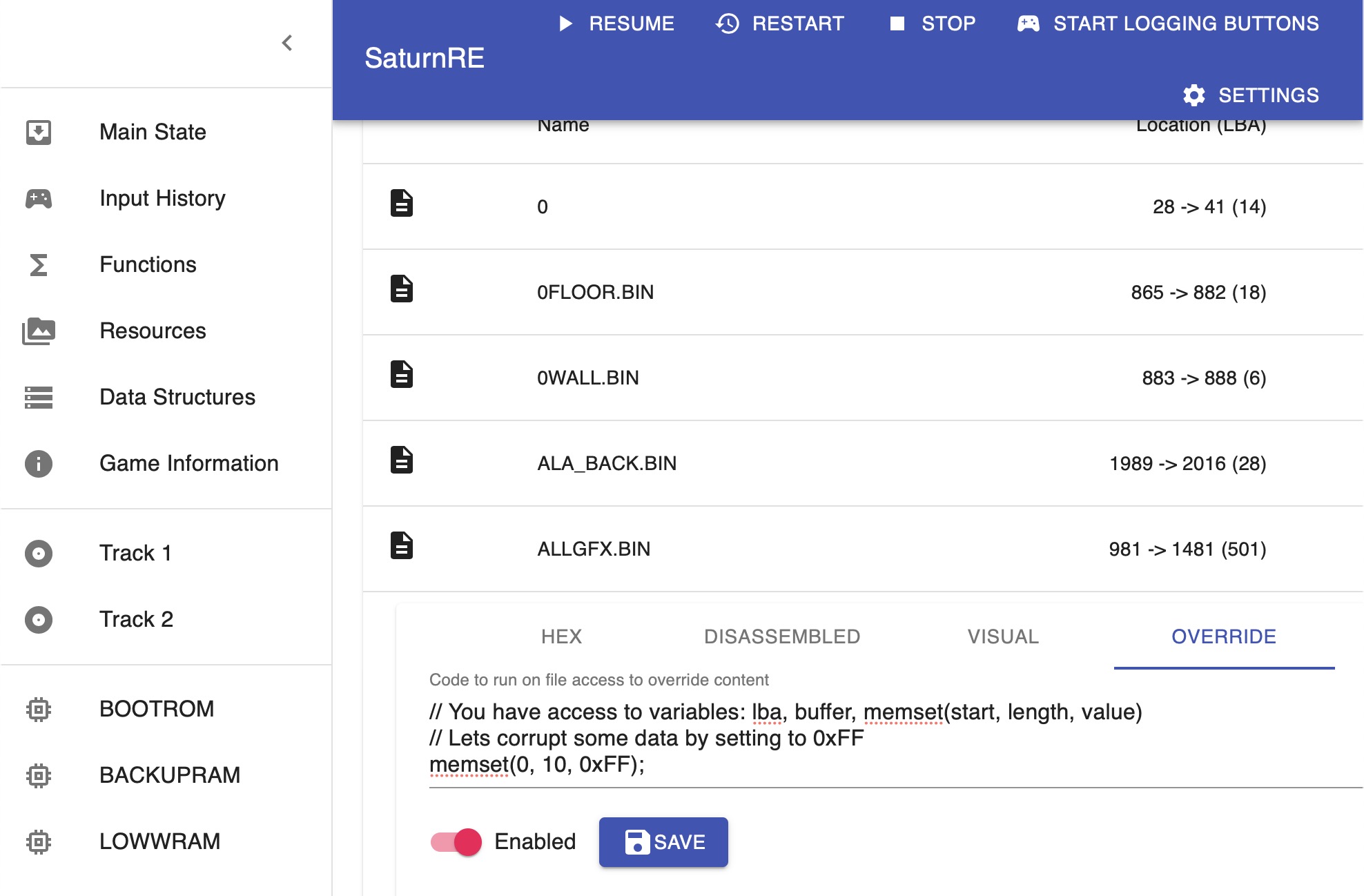Switch to the HEX tab
Image resolution: width=1364 pixels, height=896 pixels.
coord(561,636)
